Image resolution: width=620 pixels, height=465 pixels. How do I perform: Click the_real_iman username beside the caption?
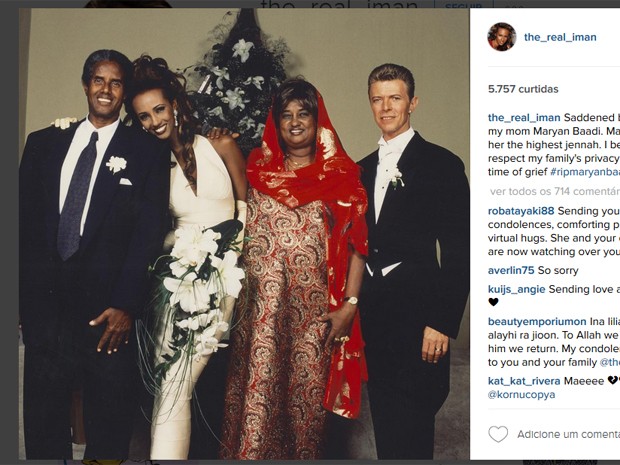point(524,118)
